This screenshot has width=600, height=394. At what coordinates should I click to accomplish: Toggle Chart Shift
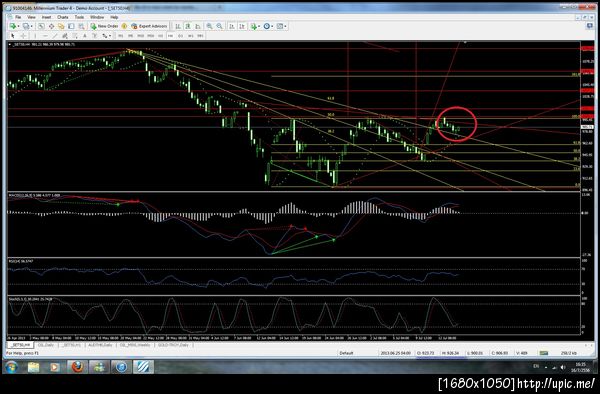[242, 26]
